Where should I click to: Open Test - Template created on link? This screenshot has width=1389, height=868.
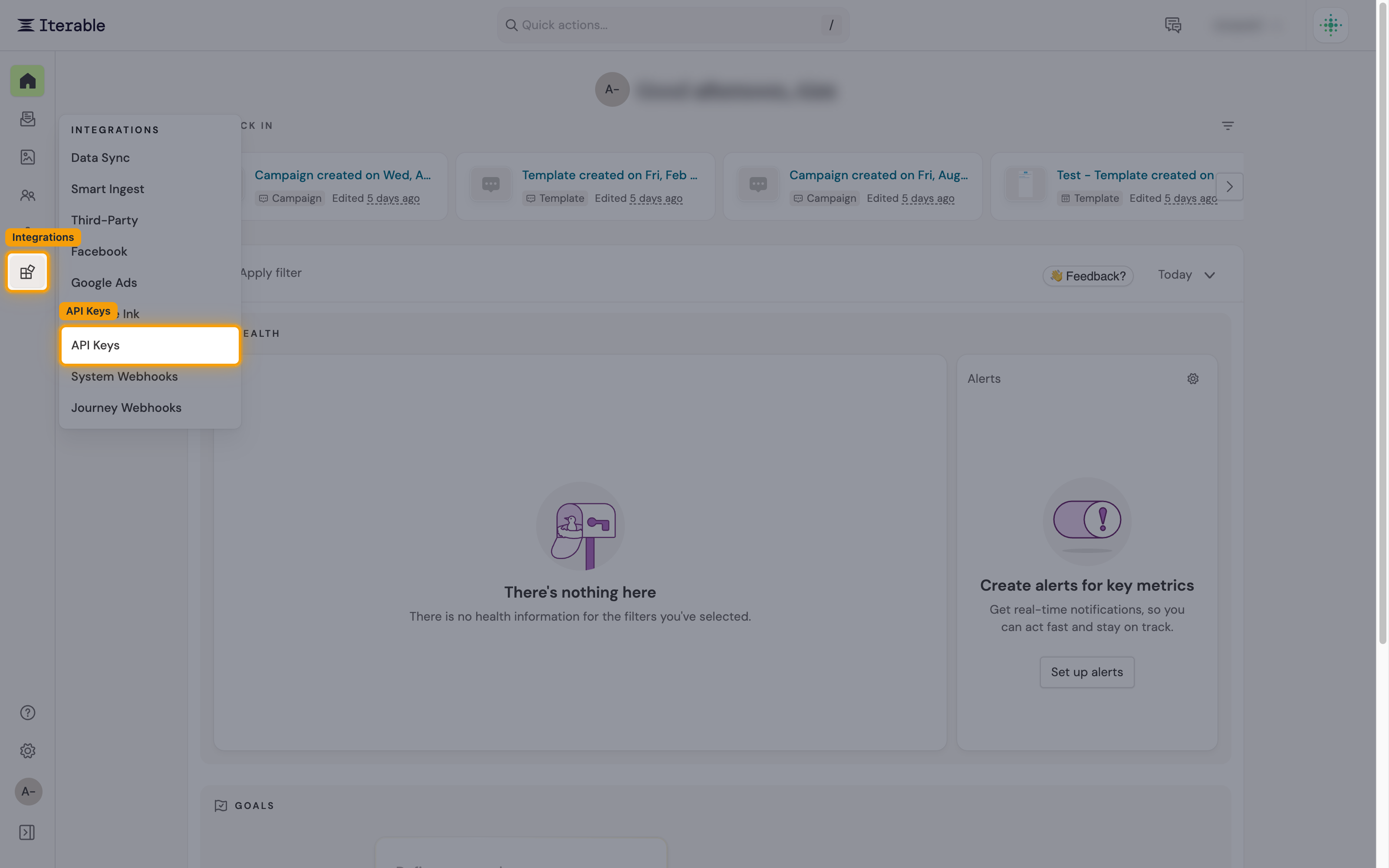click(x=1135, y=175)
